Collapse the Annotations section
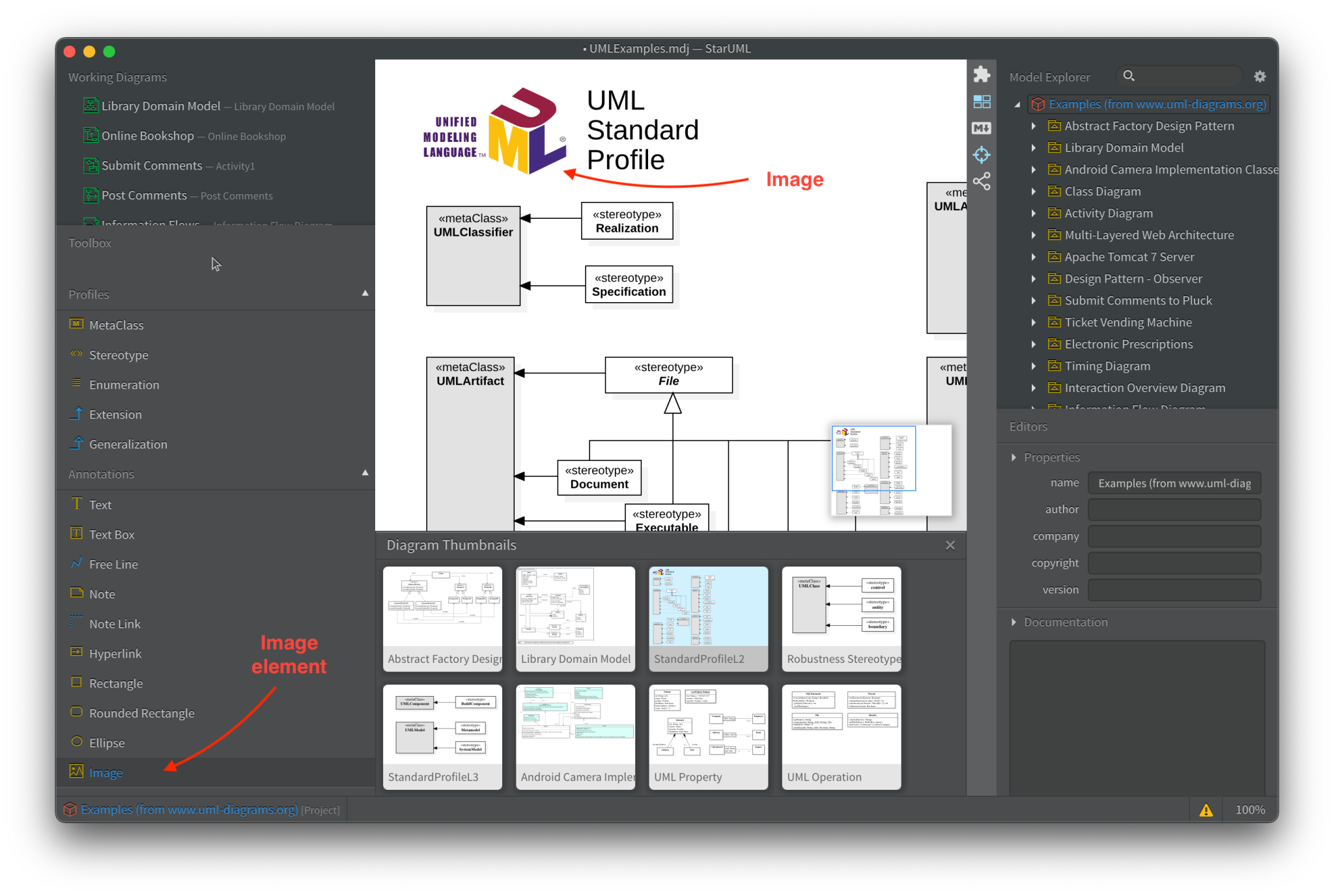This screenshot has height=896, width=1334. click(365, 473)
